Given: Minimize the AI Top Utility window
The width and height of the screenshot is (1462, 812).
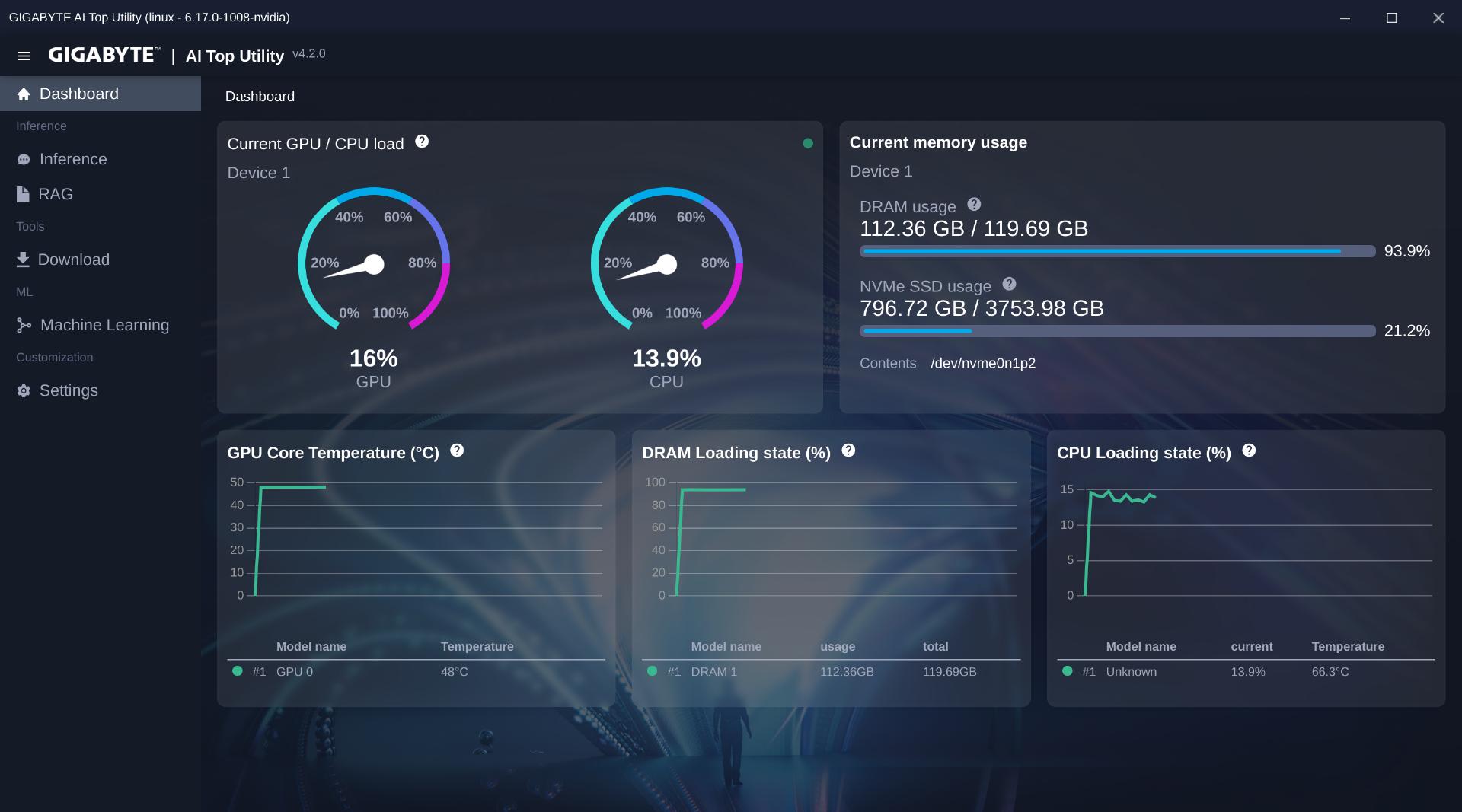Looking at the screenshot, I should click(x=1345, y=18).
